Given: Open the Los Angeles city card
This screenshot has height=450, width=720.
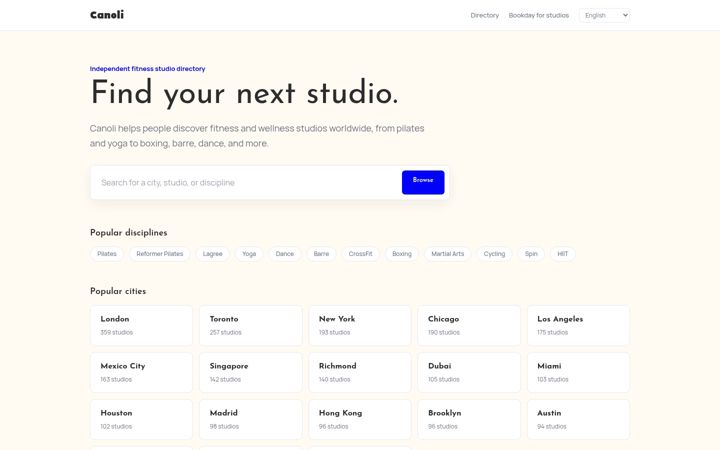Looking at the screenshot, I should pyautogui.click(x=579, y=326).
